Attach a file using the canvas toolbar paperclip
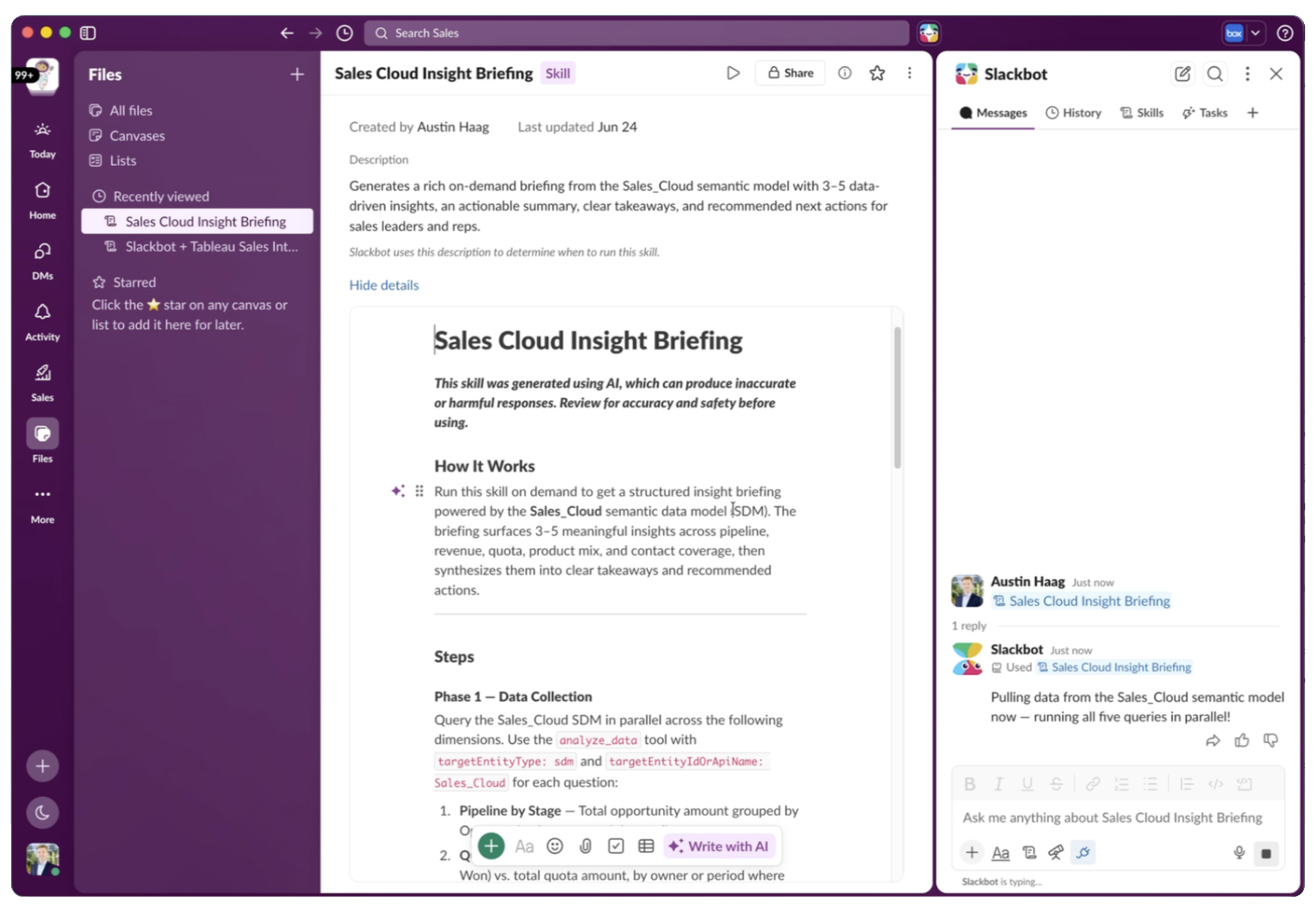Image resolution: width=1316 pixels, height=909 pixels. (586, 846)
